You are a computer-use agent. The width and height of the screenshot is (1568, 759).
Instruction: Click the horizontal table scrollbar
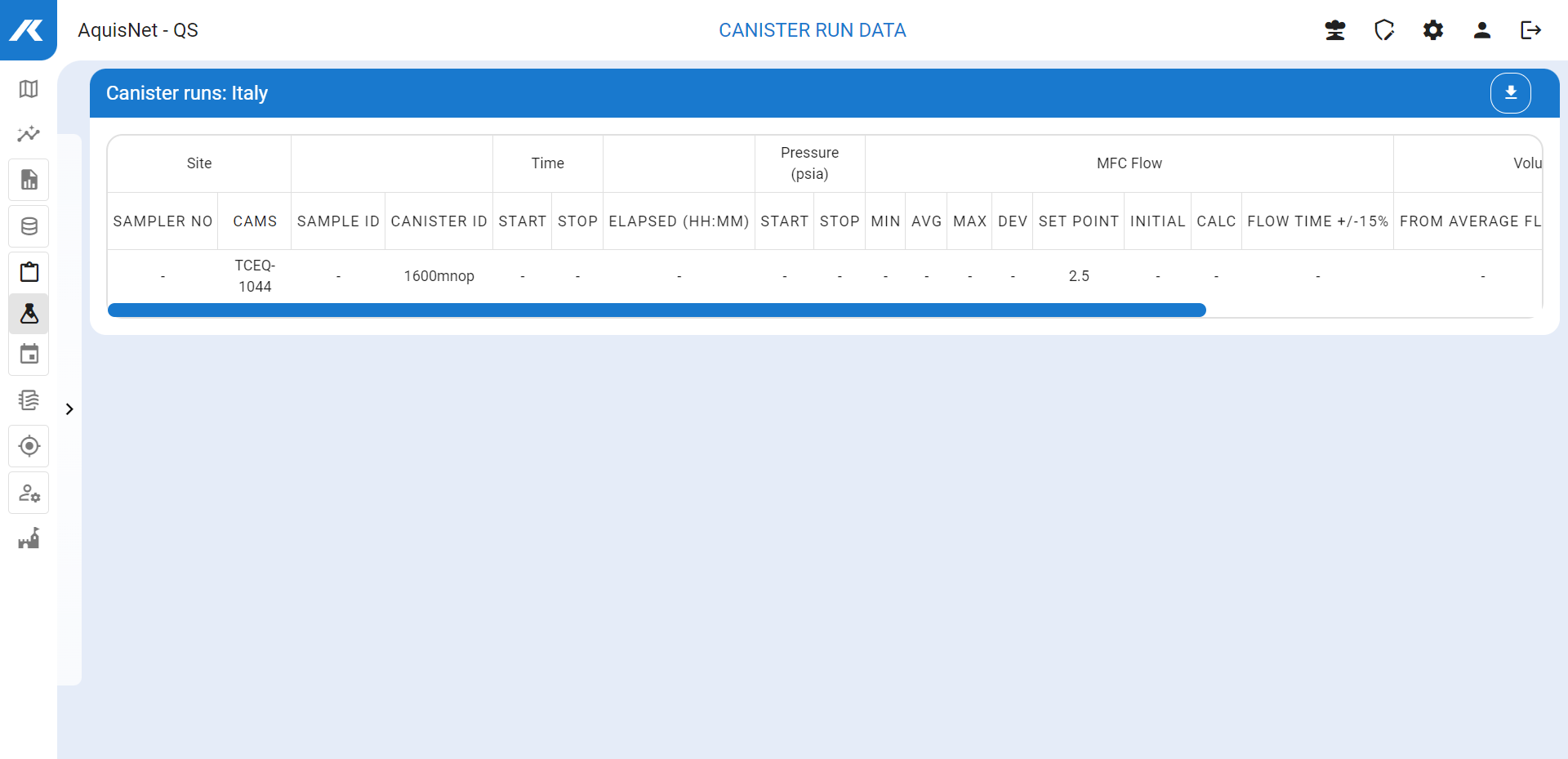click(657, 310)
